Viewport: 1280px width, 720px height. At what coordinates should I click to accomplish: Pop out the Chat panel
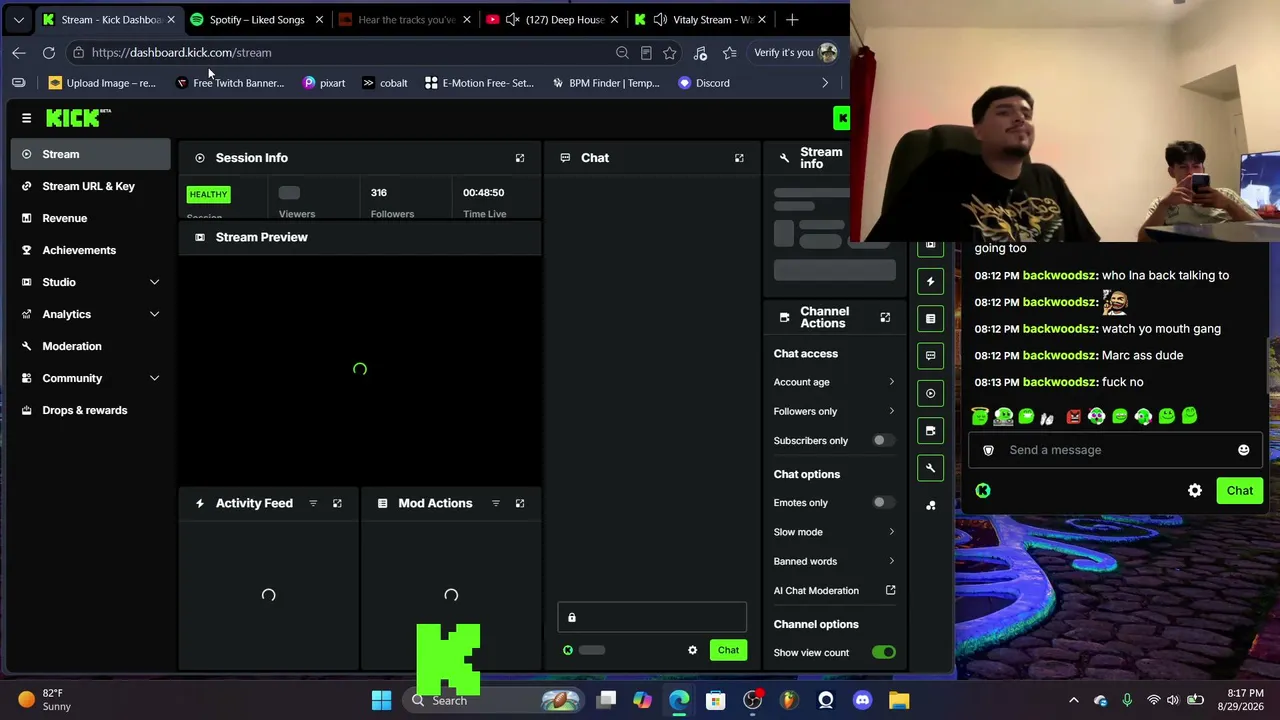tap(739, 158)
